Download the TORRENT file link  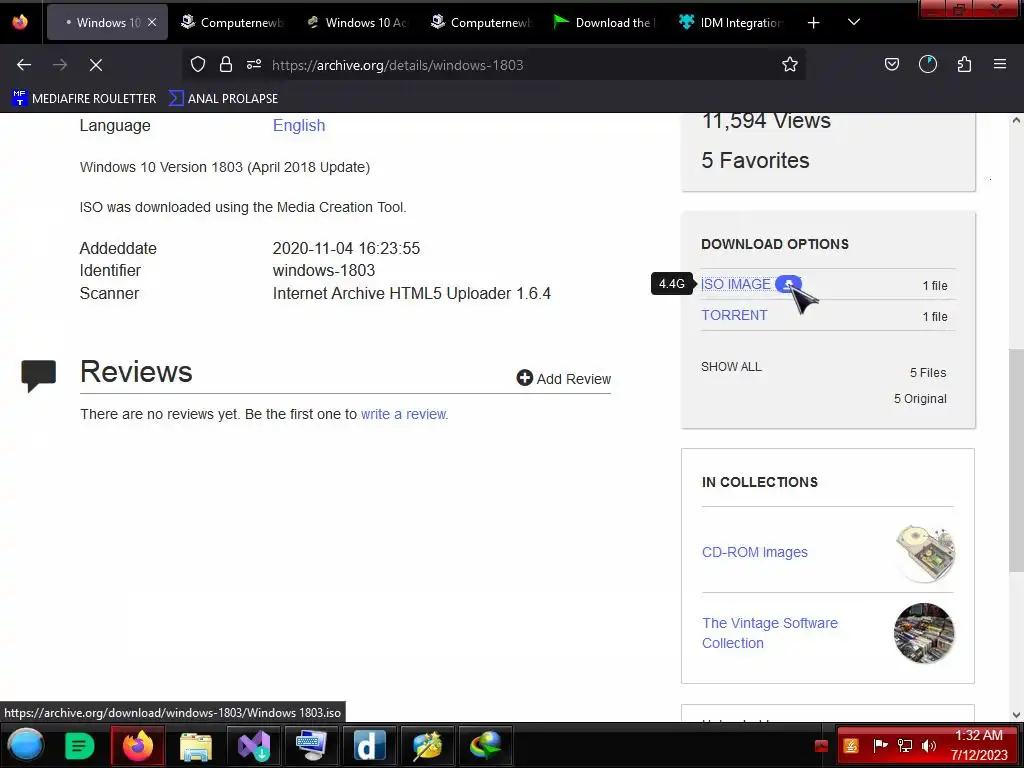click(734, 315)
